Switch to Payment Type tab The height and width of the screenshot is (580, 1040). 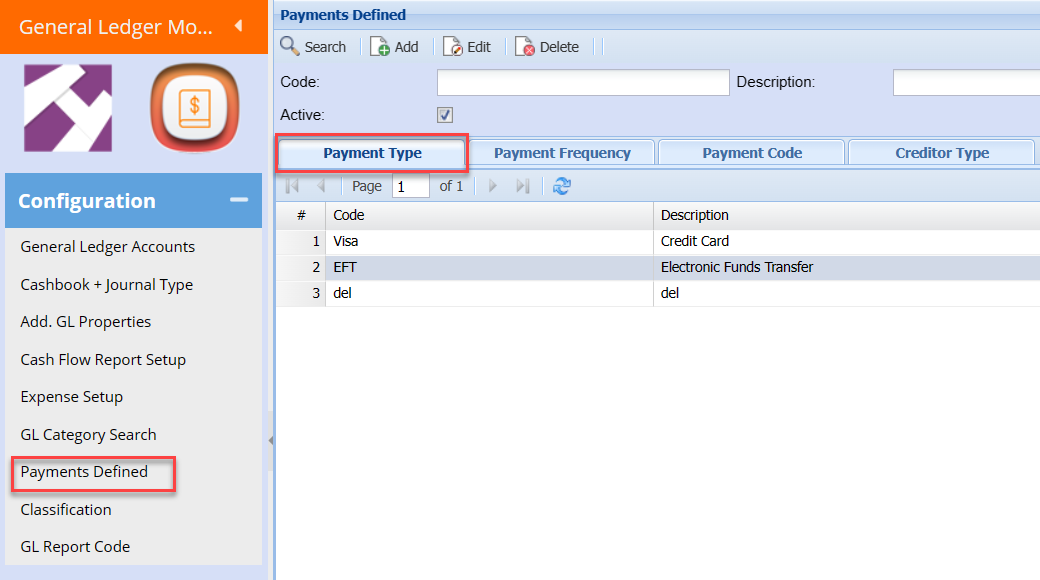click(x=372, y=153)
